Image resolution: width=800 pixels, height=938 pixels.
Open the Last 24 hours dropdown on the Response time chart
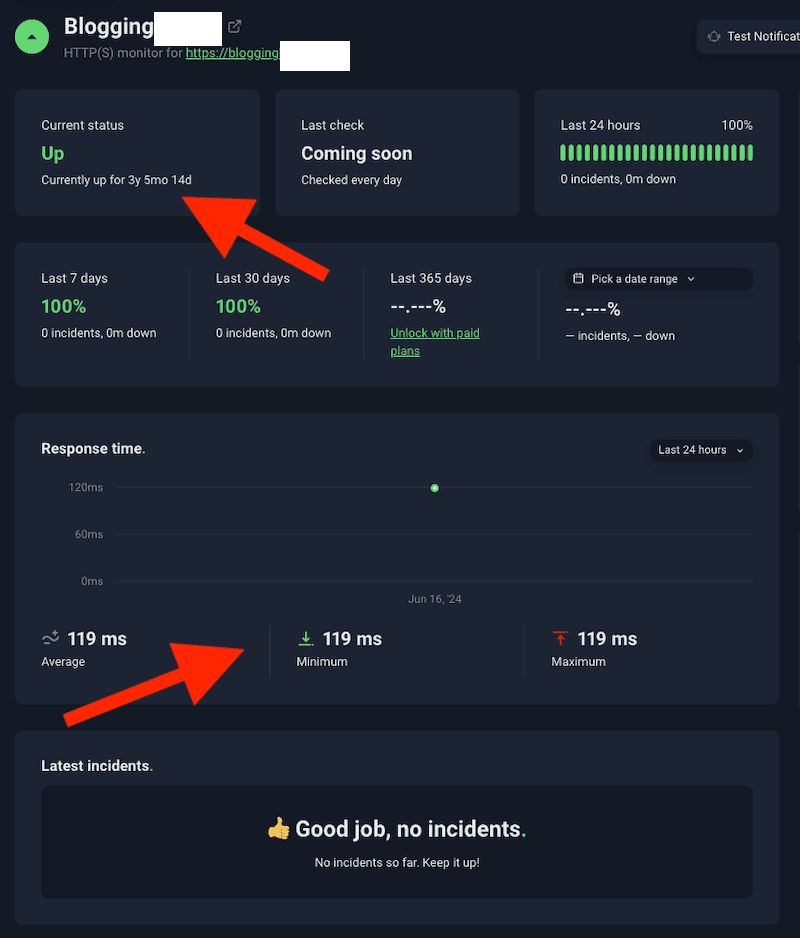click(700, 450)
